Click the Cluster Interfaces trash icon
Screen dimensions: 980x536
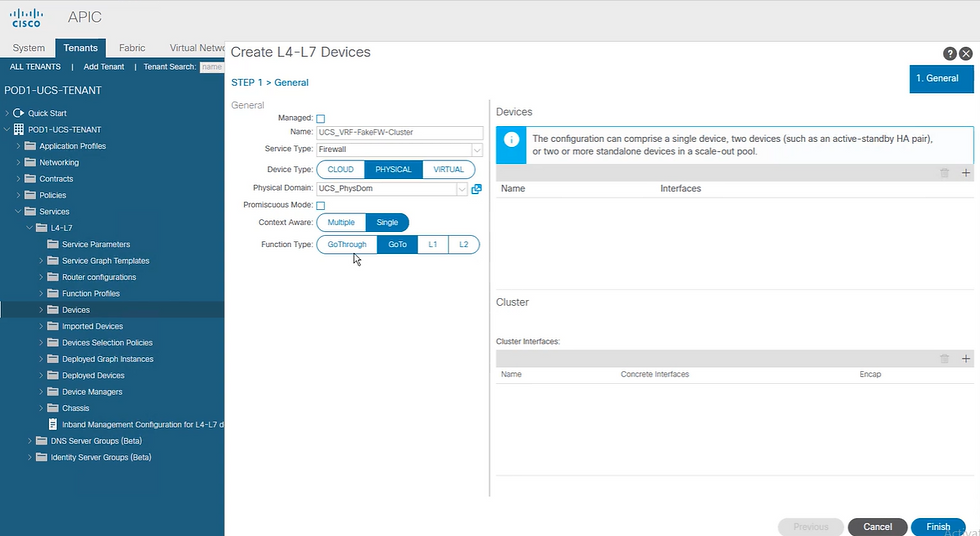[945, 359]
